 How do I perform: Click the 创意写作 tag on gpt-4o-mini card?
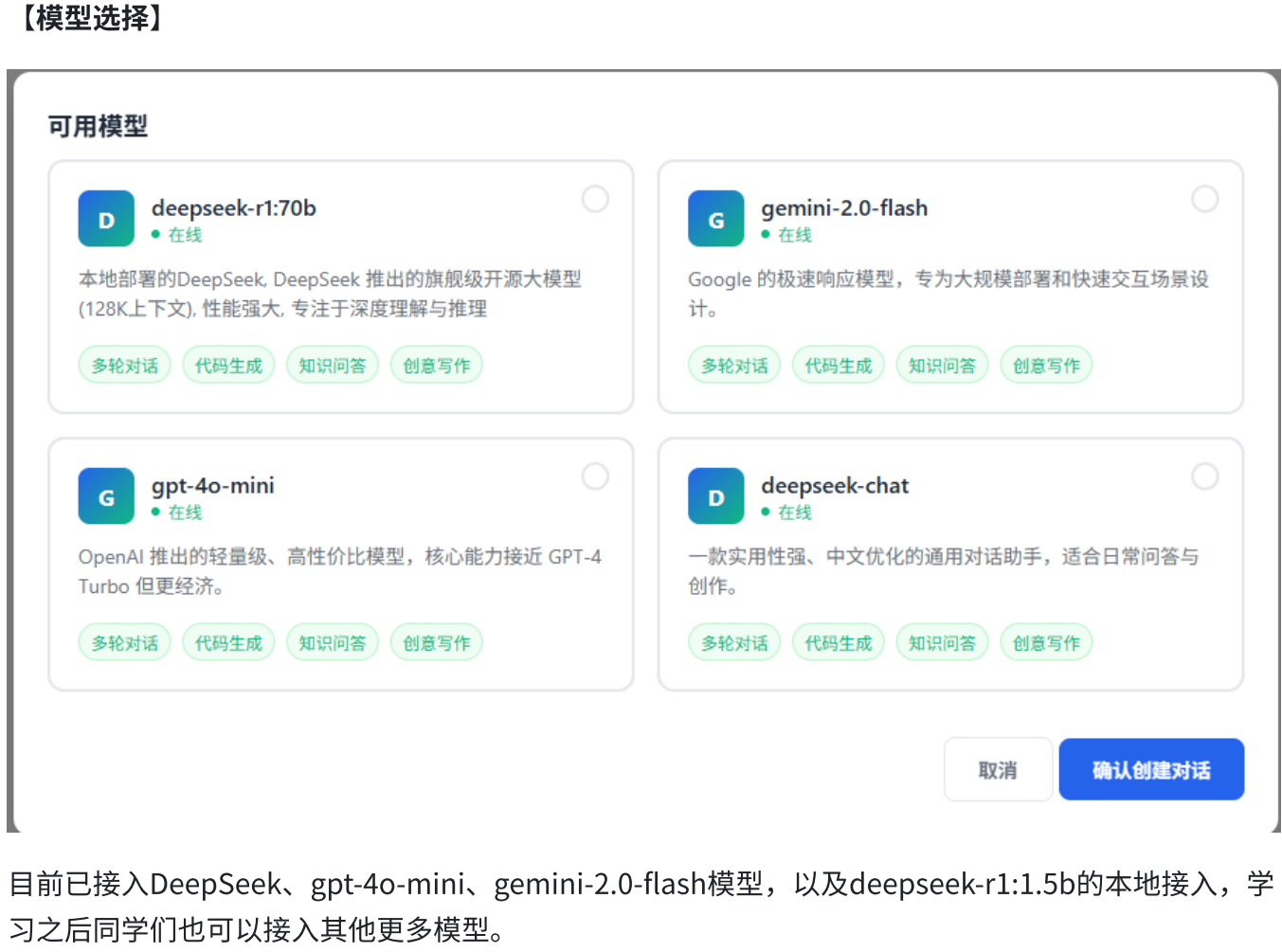tap(437, 643)
